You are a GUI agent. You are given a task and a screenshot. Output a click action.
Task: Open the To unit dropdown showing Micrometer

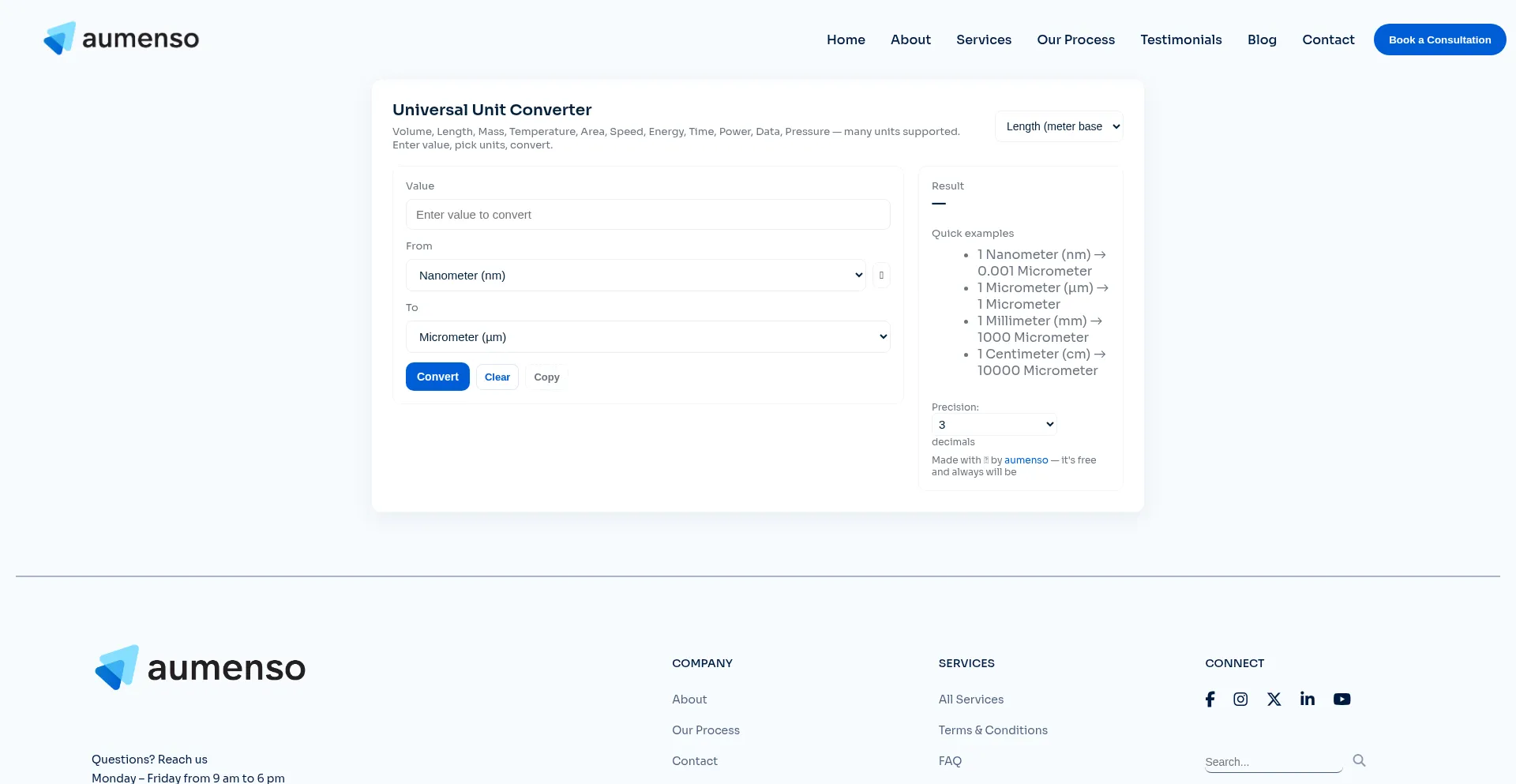(x=647, y=336)
